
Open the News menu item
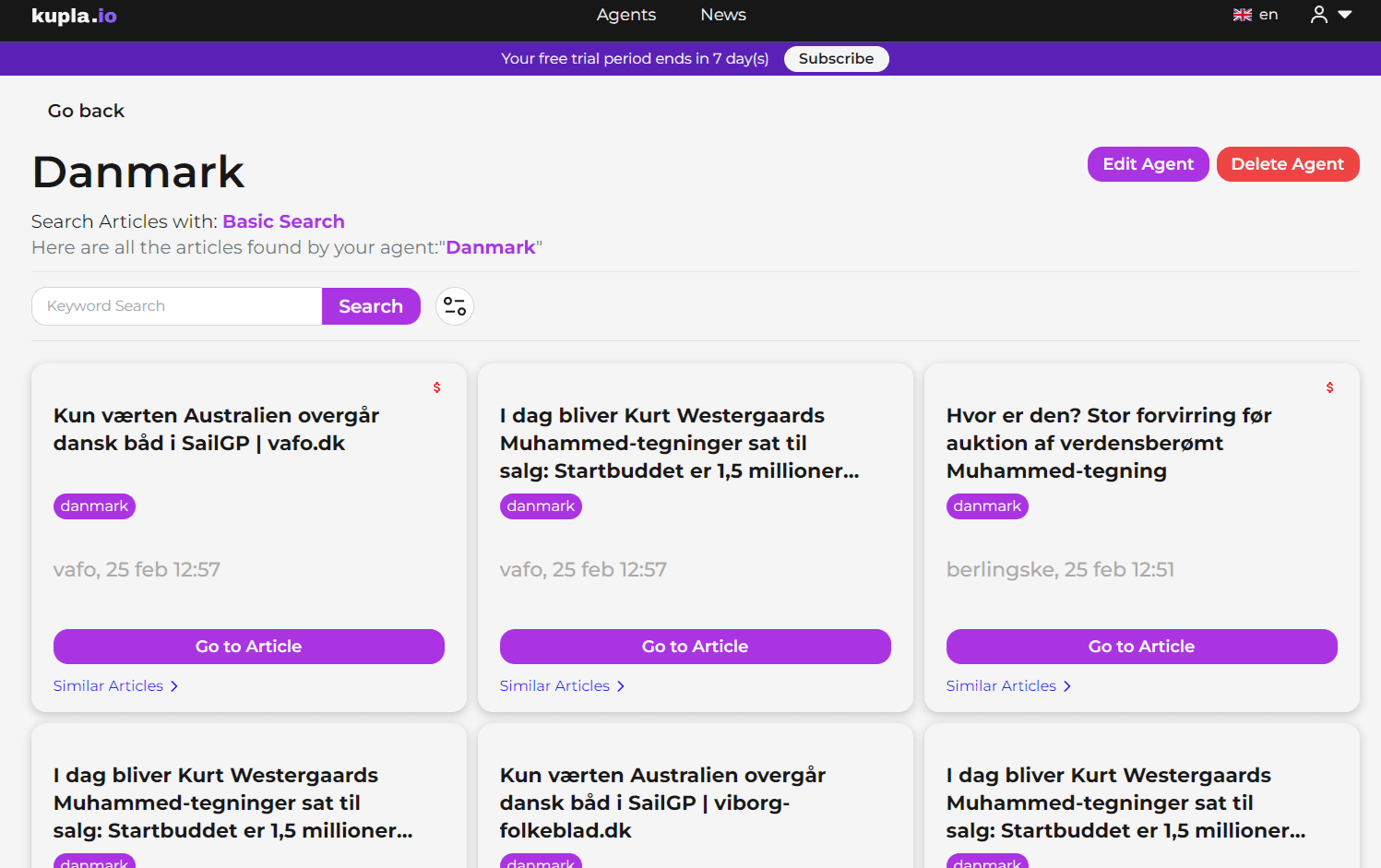coord(723,15)
